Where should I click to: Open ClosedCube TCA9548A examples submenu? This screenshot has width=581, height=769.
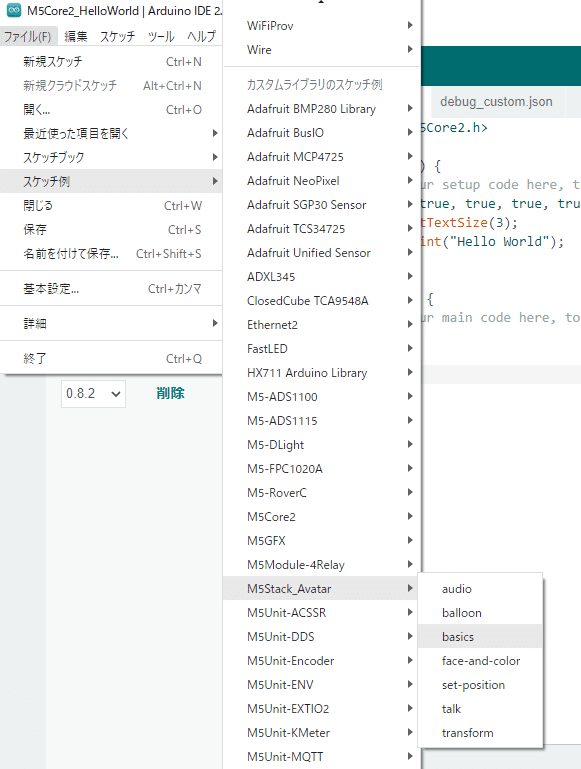coord(322,301)
